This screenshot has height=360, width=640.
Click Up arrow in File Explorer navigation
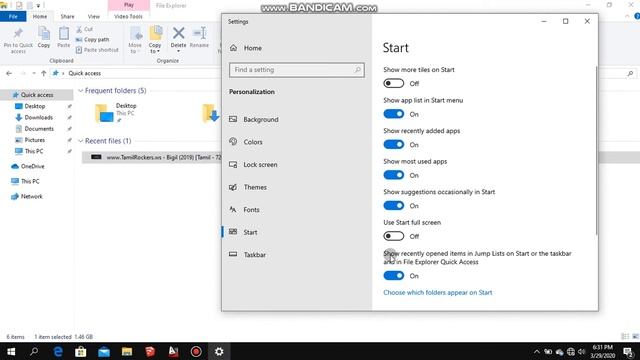(x=44, y=73)
